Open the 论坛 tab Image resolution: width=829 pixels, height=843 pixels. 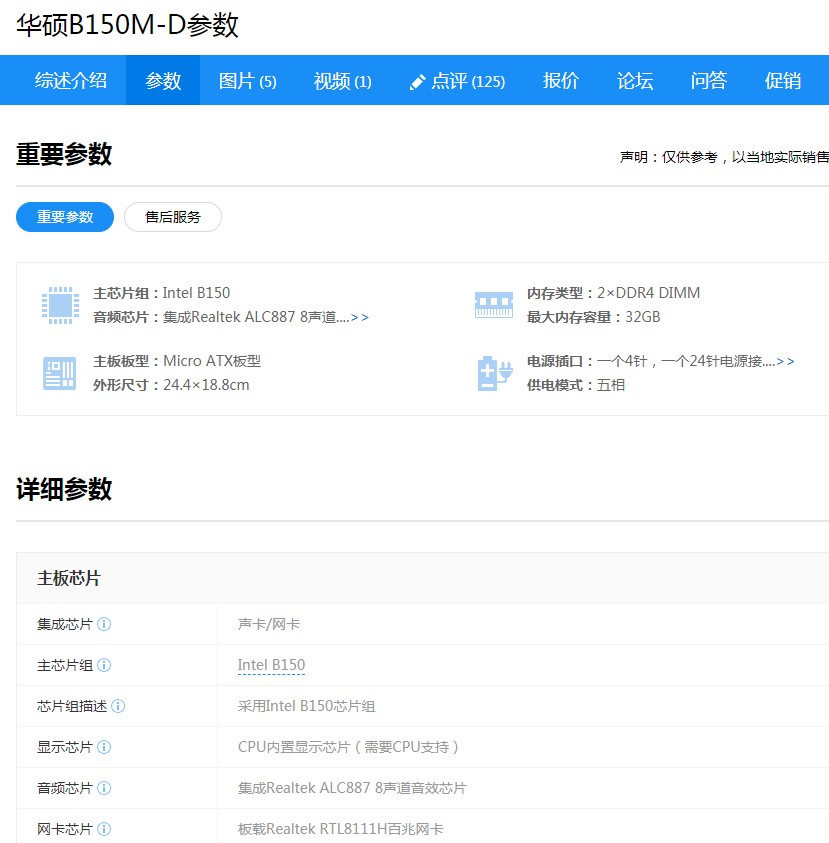[635, 80]
